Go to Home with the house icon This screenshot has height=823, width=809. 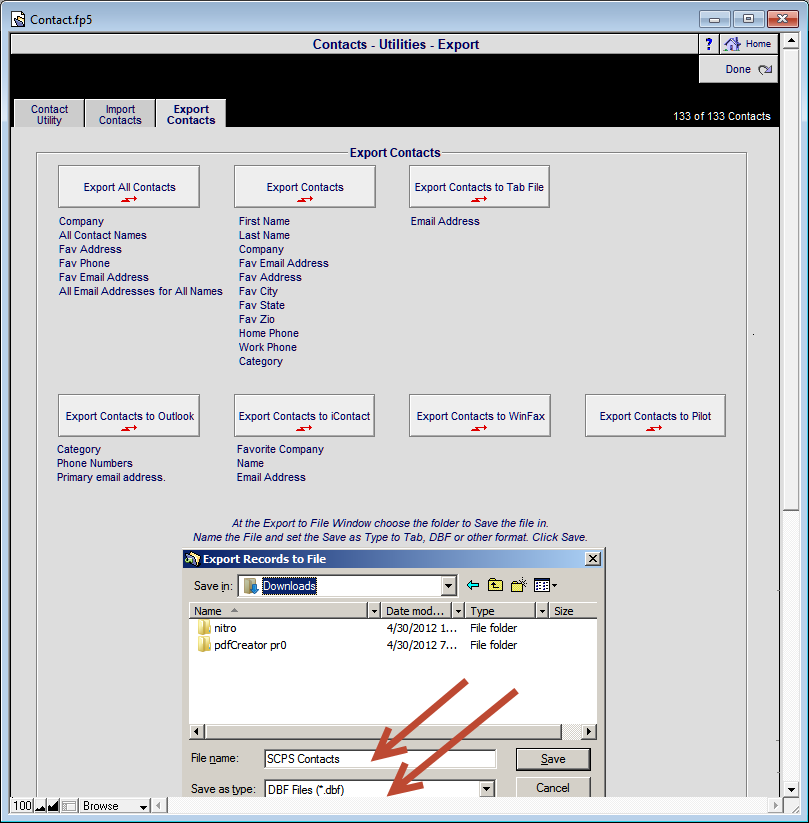(749, 44)
